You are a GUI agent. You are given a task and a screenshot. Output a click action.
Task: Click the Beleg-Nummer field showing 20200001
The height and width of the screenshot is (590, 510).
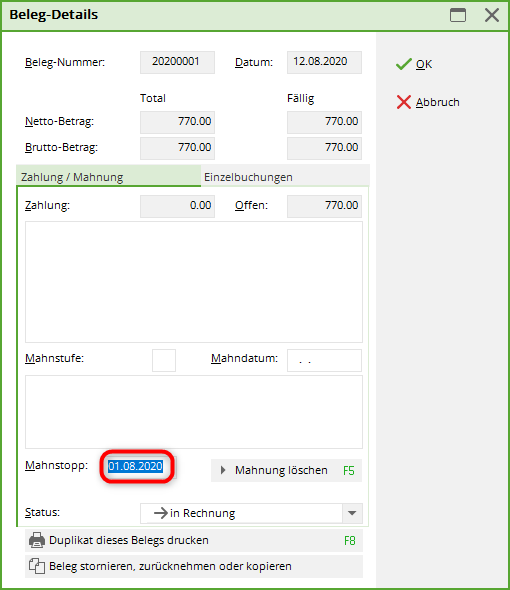pyautogui.click(x=177, y=62)
